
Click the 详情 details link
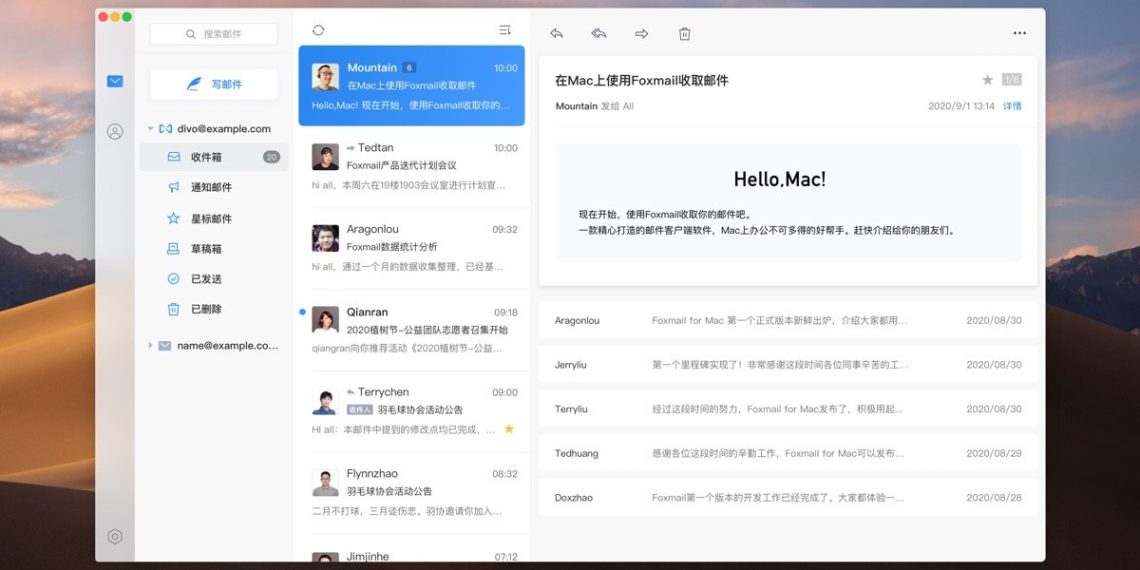(1012, 106)
